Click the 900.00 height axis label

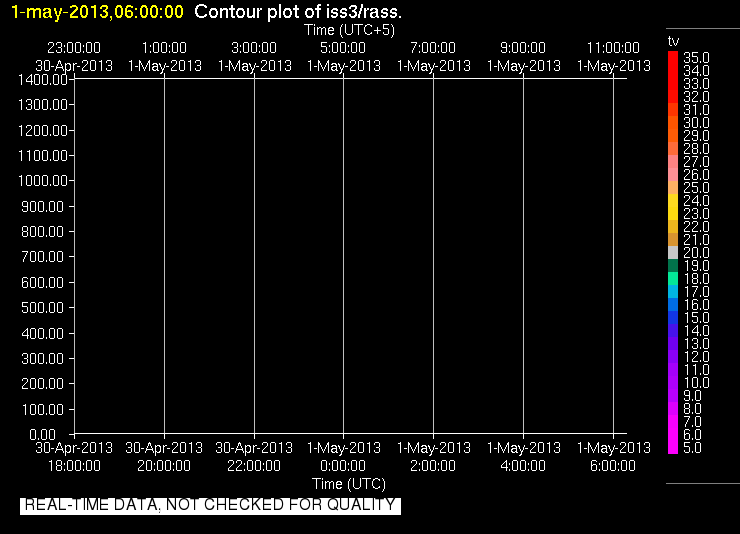(43, 207)
